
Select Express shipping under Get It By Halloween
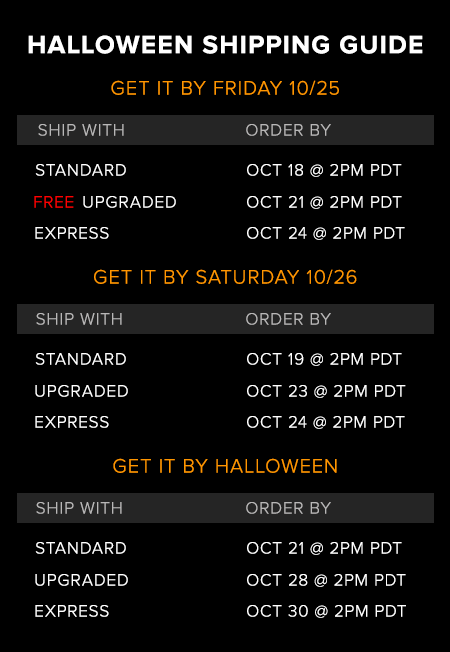[72, 611]
